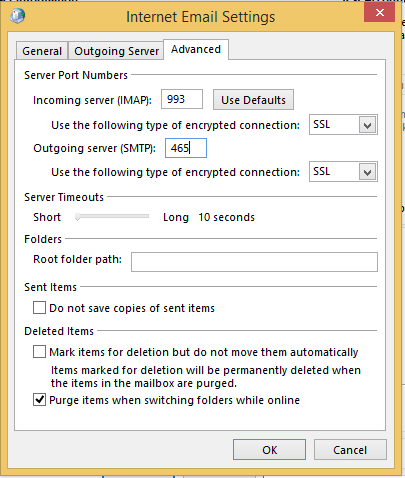Screen dimensions: 405x478
Task: Click the 'Incoming server (IMAP):' label
Action: point(92,100)
